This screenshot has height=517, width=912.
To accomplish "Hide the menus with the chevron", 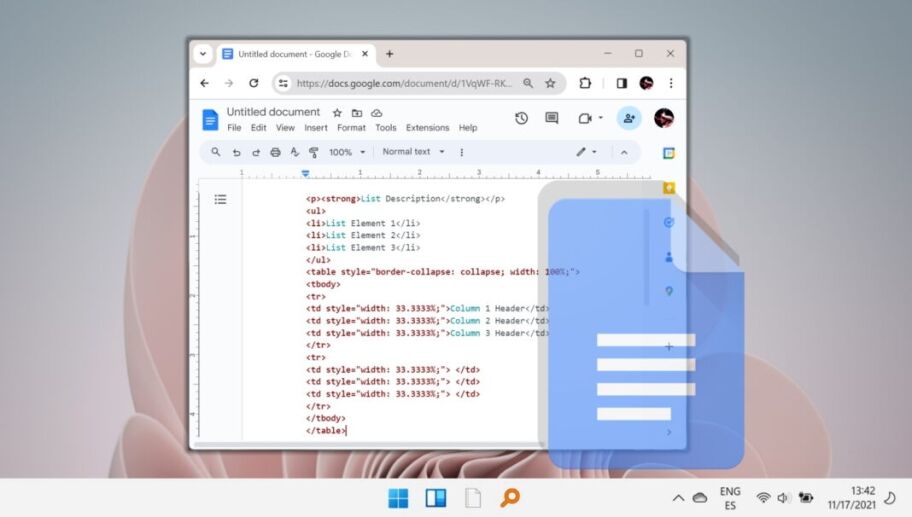I will pos(624,152).
